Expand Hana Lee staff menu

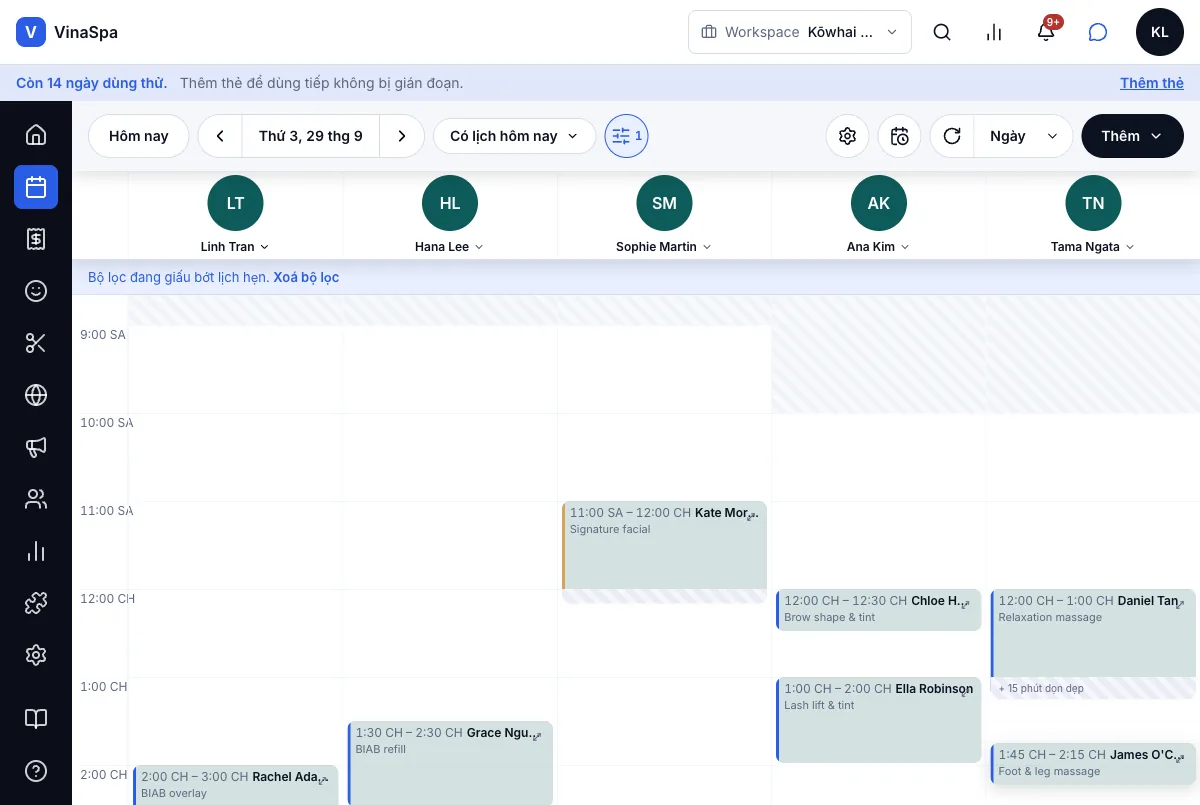point(450,246)
